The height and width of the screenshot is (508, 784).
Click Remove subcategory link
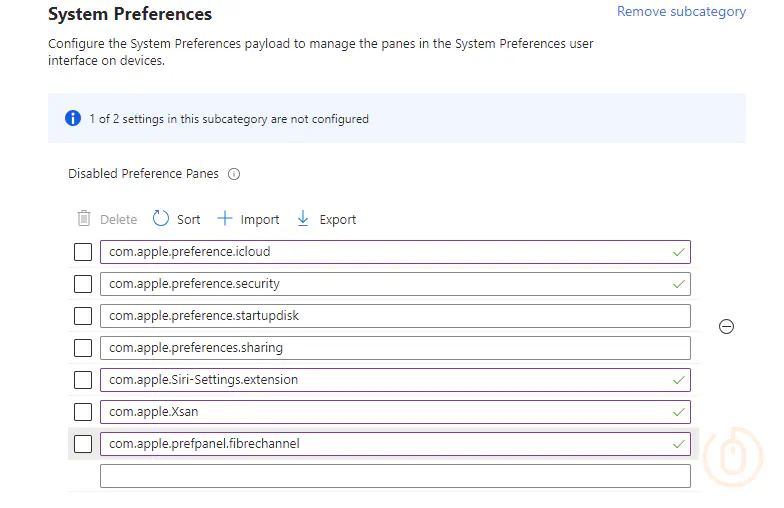681,12
